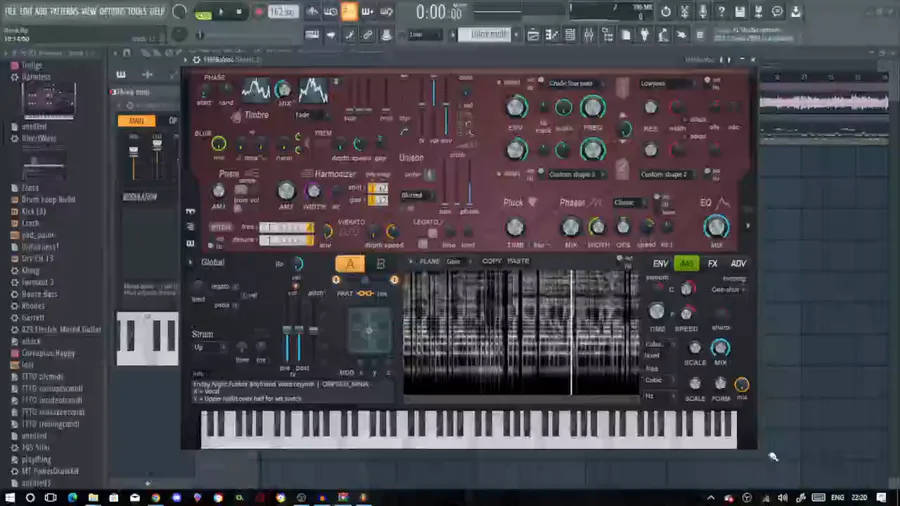Screen dimensions: 900x506
Task: Click the FL Studio play button
Action: (221, 12)
